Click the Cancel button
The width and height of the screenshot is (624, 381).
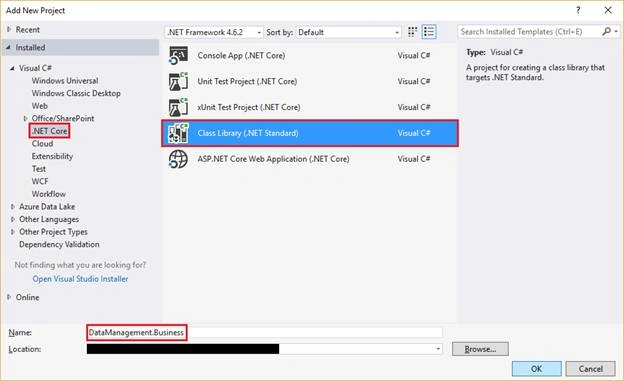tap(591, 369)
